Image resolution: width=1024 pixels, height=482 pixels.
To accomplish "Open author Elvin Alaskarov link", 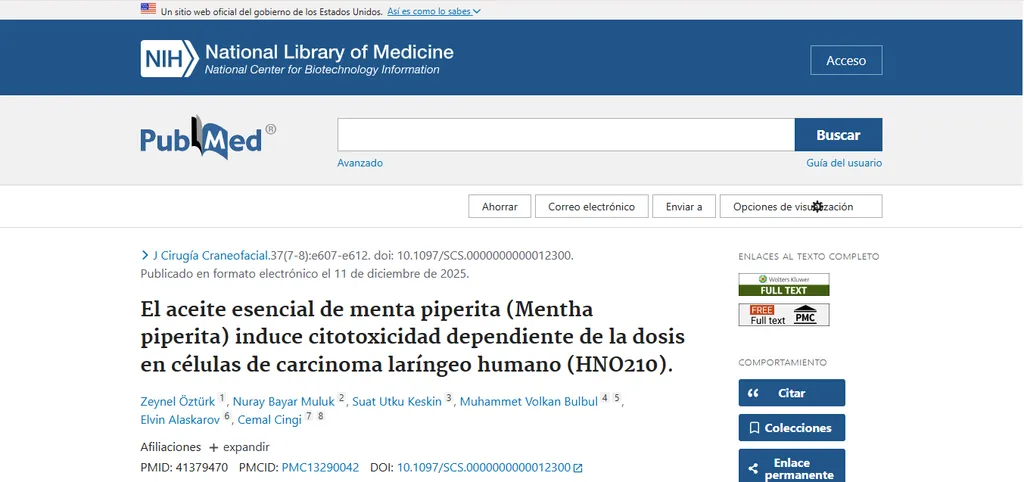I will click(180, 420).
